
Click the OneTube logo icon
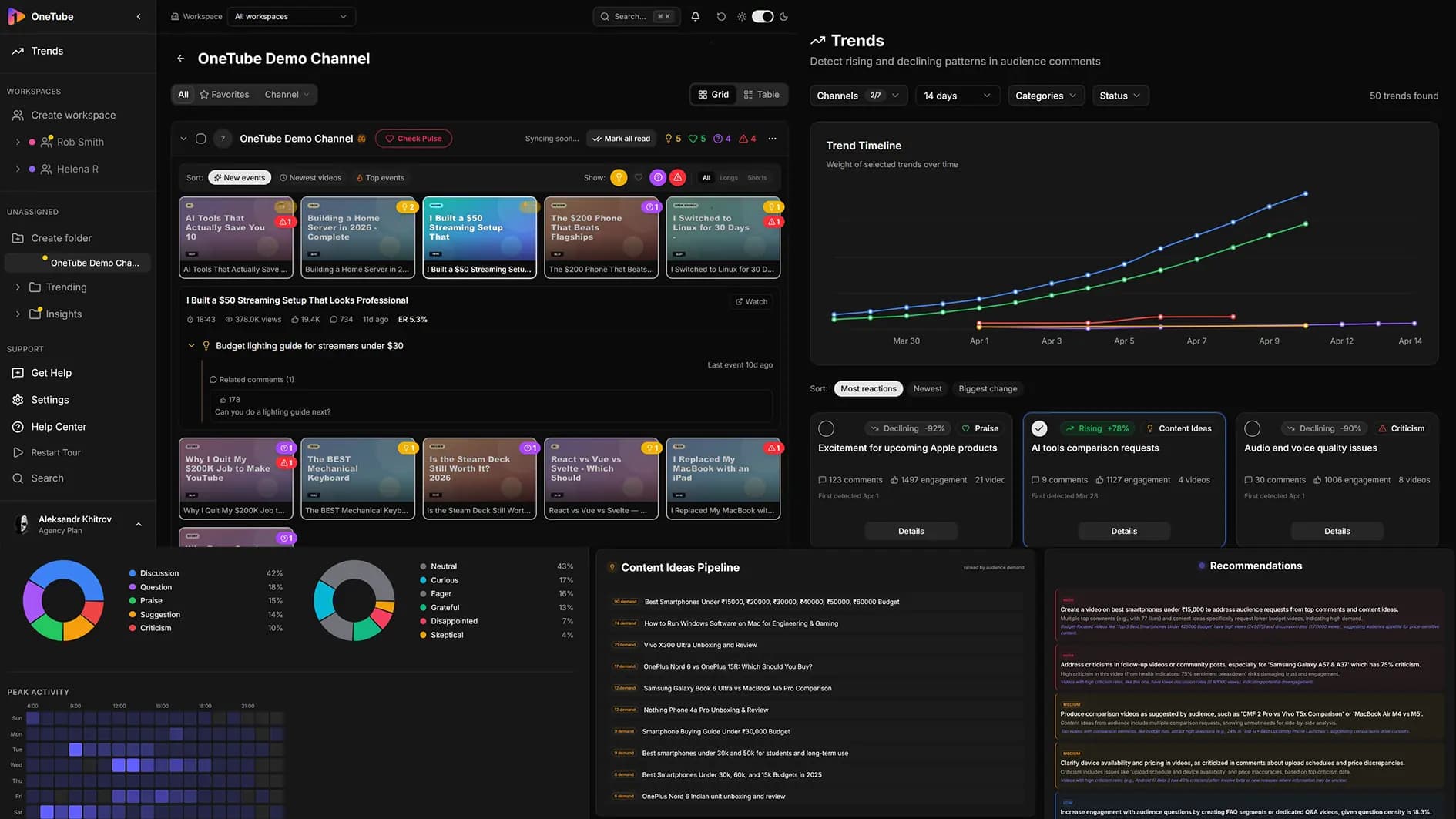pyautogui.click(x=16, y=16)
